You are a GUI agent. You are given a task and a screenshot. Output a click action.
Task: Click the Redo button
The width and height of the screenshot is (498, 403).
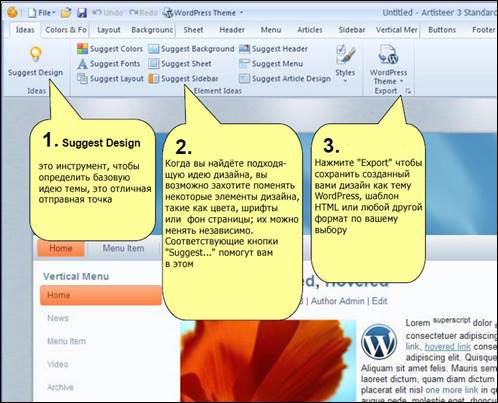click(x=143, y=13)
